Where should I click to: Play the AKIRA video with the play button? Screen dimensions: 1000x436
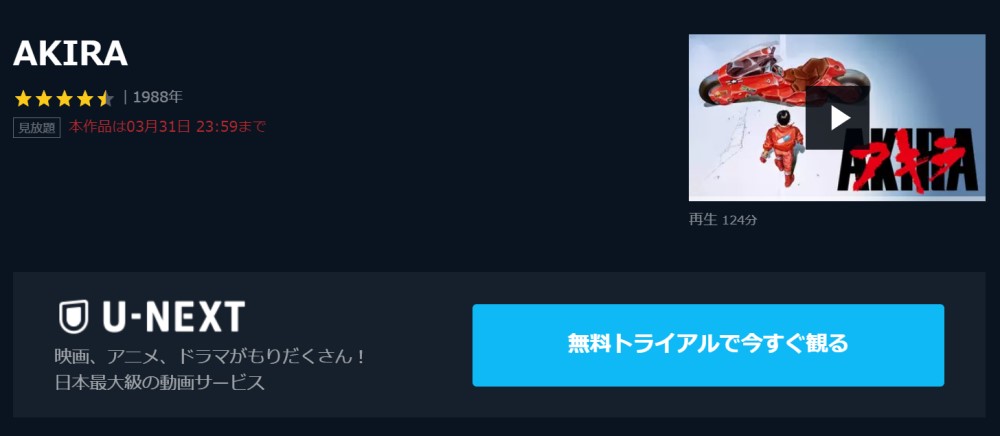point(837,118)
